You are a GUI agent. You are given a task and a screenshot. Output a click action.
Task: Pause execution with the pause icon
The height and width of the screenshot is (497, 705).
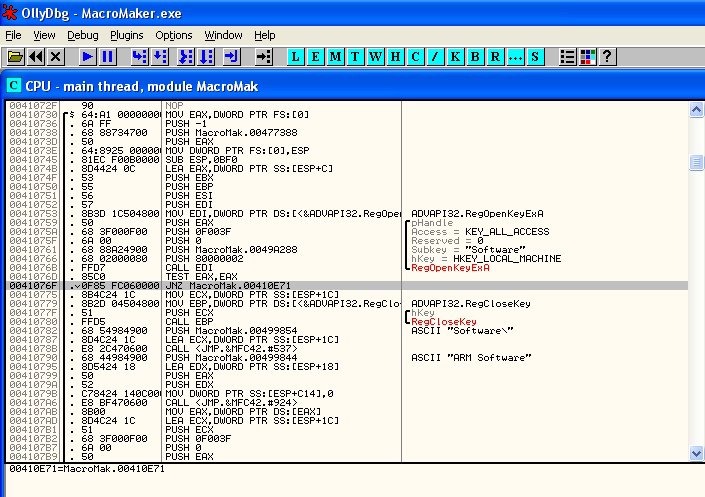click(107, 57)
